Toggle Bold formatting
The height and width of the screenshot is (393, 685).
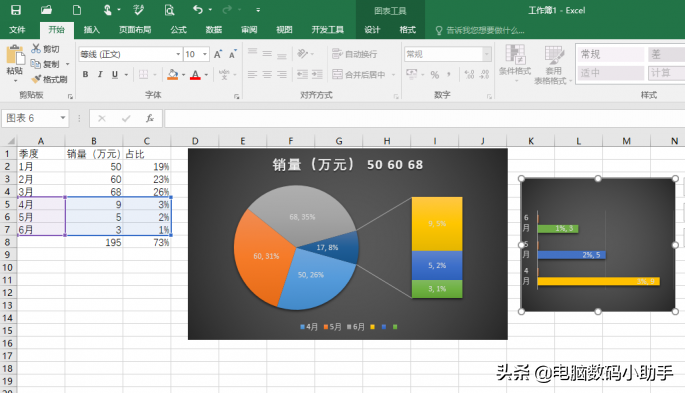click(86, 74)
